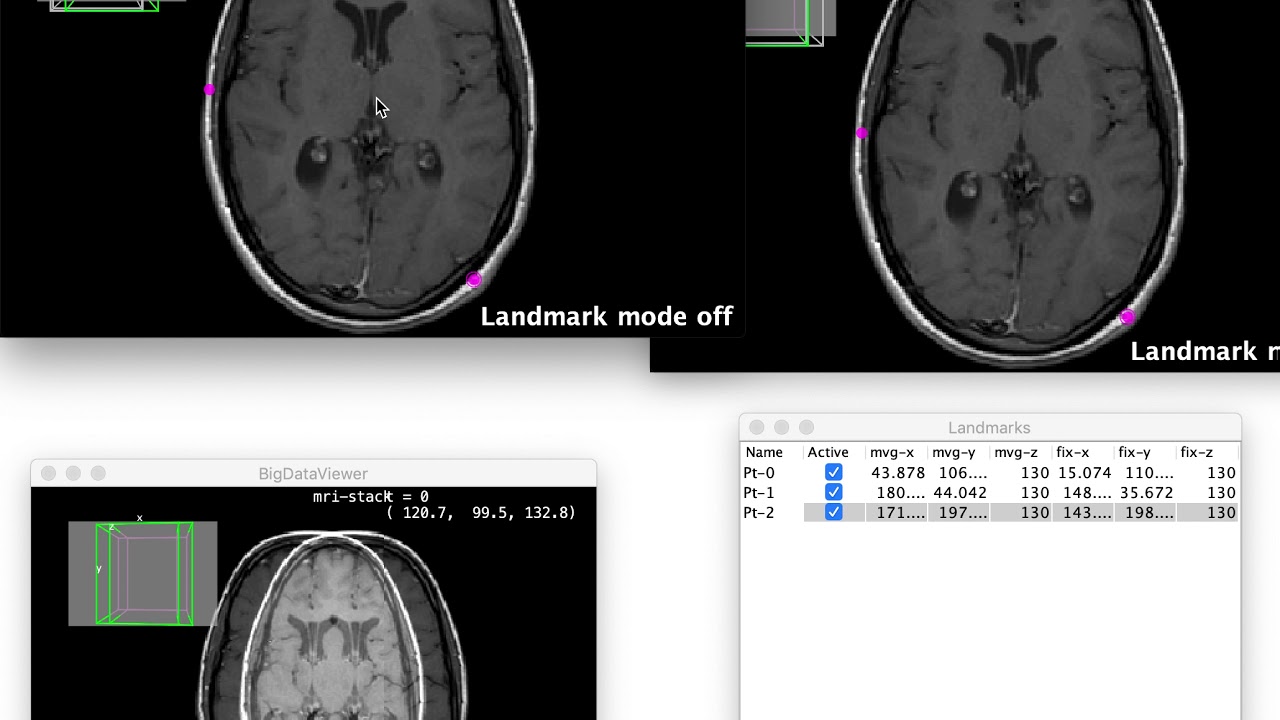
Task: Select the highlighted Pt-2 row name
Action: coord(759,512)
